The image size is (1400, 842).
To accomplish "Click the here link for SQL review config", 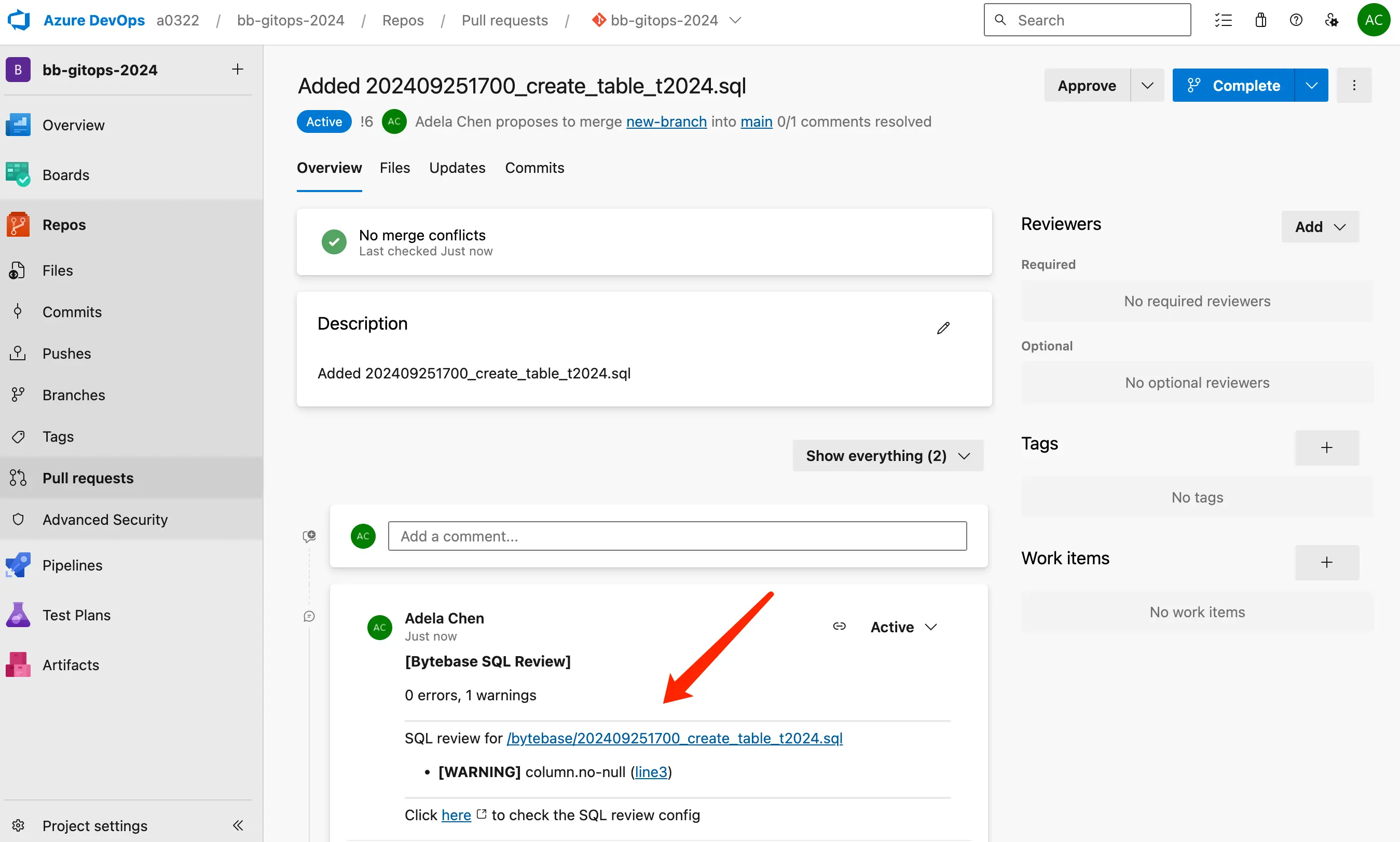I will point(456,815).
